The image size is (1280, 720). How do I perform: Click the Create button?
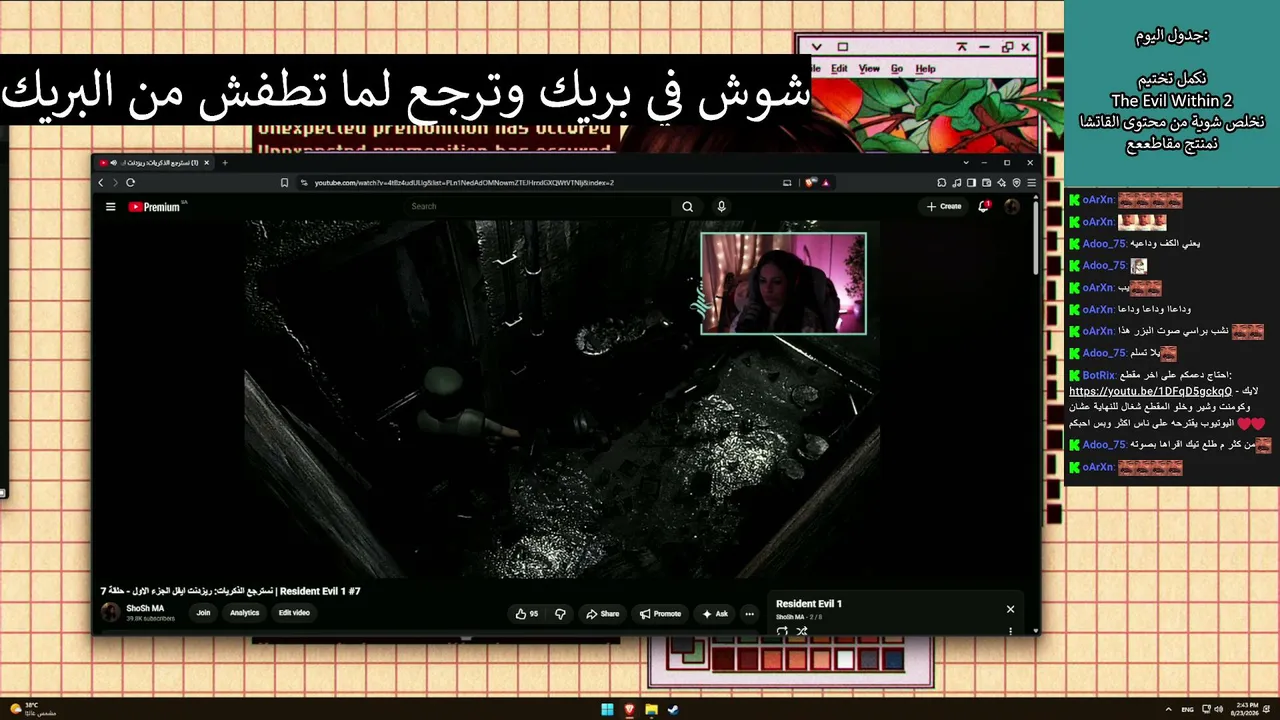click(944, 206)
